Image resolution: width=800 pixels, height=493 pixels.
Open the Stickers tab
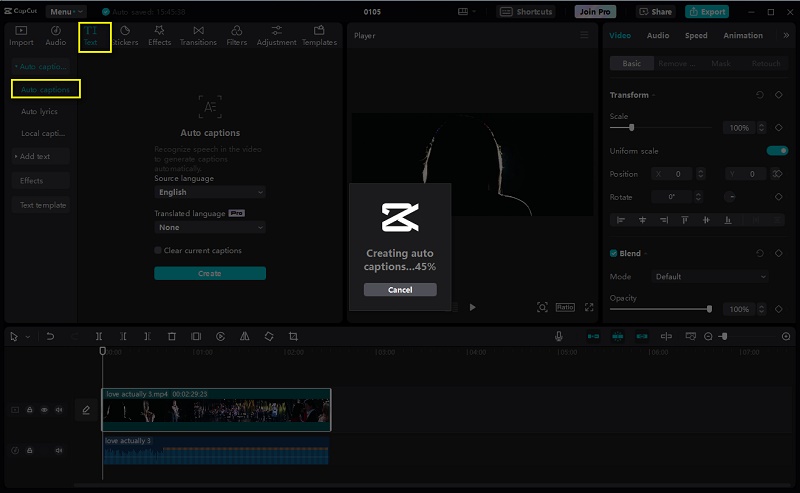coord(125,36)
